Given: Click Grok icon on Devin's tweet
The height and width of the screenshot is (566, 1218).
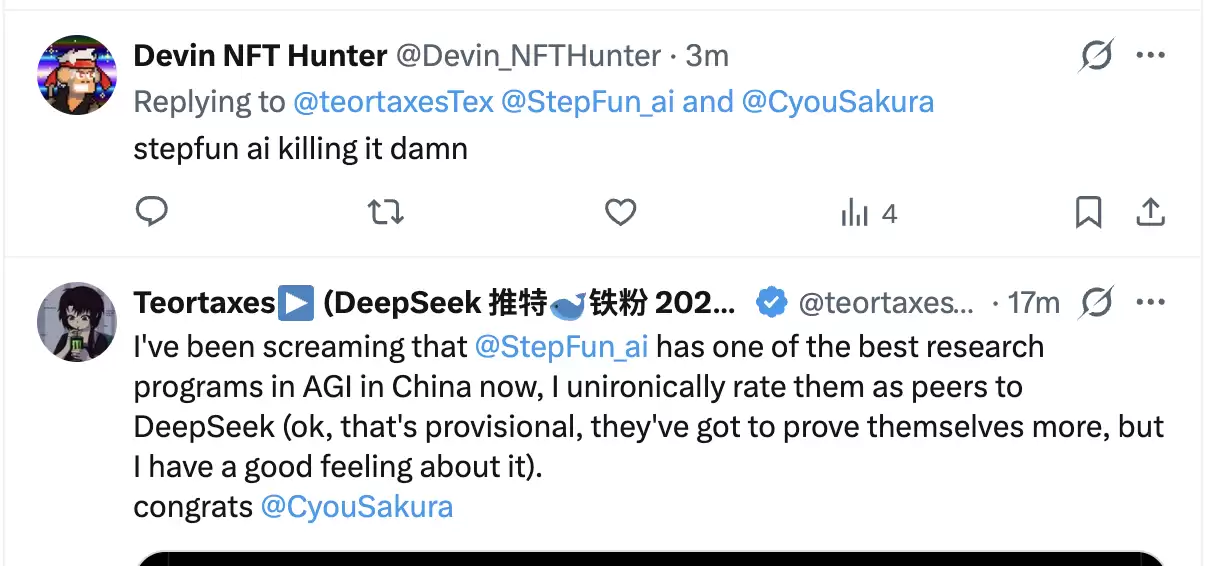Looking at the screenshot, I should coord(1096,55).
